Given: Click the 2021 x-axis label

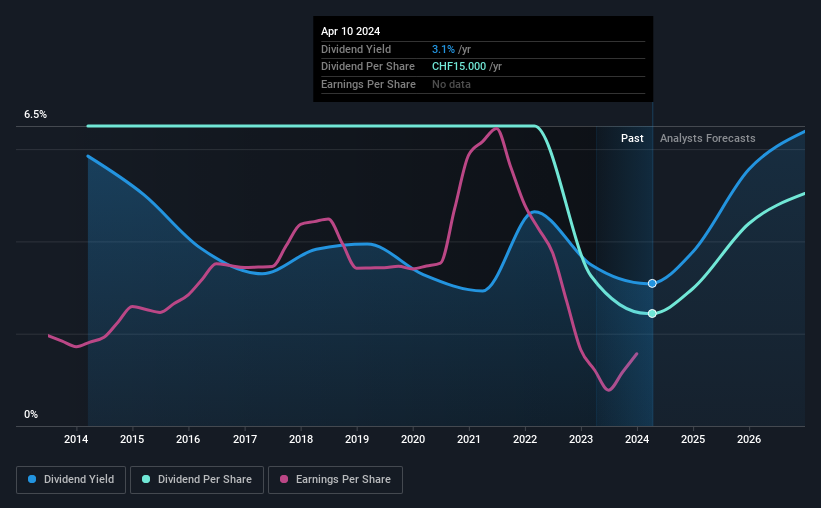Looking at the screenshot, I should pos(469,439).
